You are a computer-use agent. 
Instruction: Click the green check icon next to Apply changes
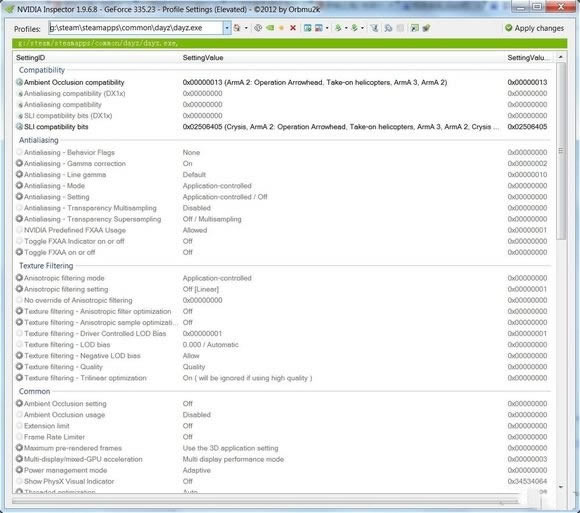(x=509, y=28)
